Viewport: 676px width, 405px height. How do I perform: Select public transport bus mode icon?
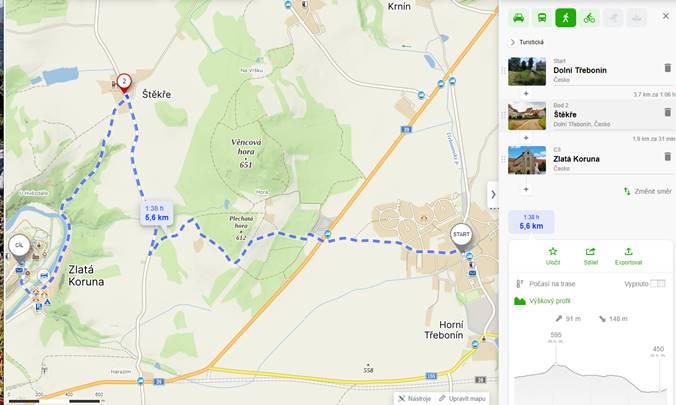542,18
